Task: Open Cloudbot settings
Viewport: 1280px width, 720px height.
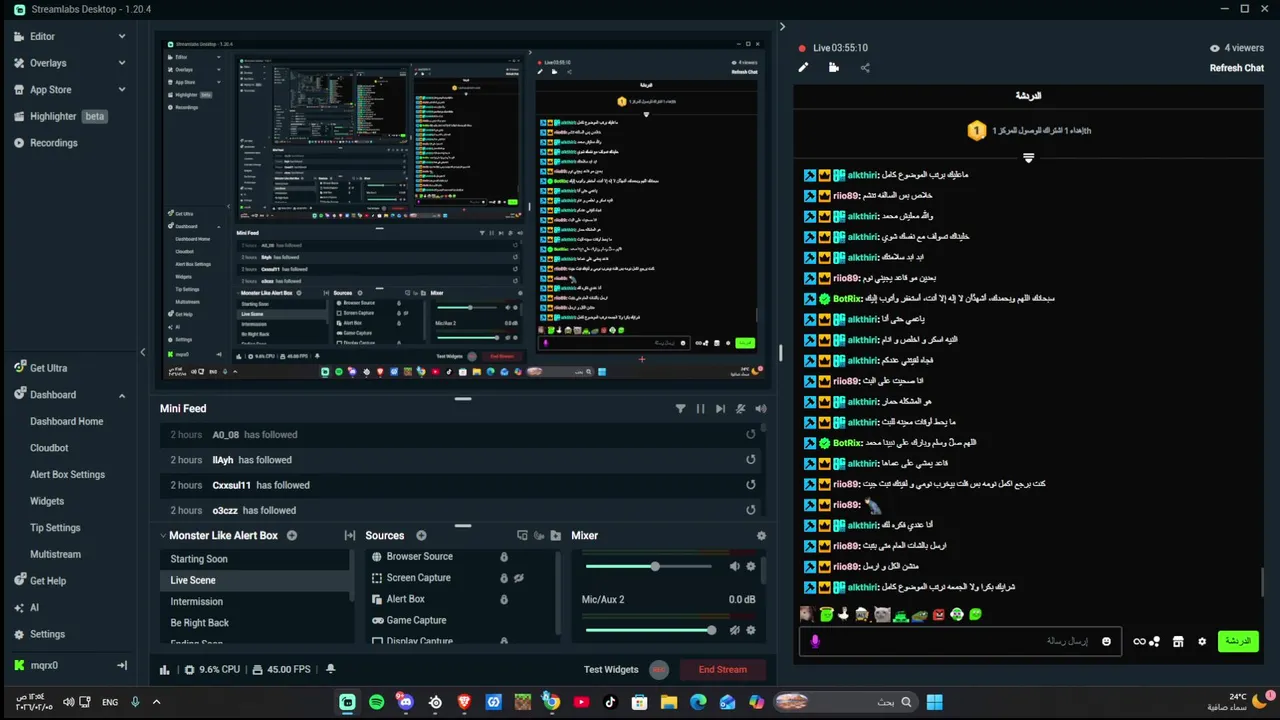Action: [x=49, y=448]
